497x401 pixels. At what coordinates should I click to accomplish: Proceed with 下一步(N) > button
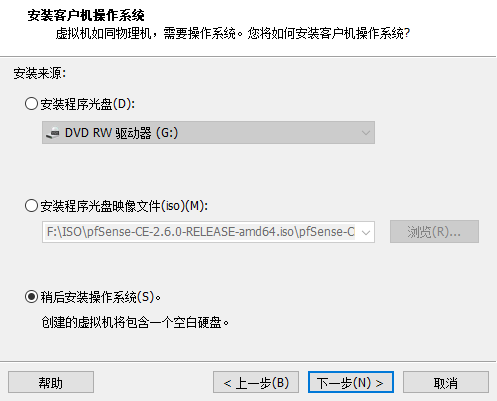coord(351,382)
